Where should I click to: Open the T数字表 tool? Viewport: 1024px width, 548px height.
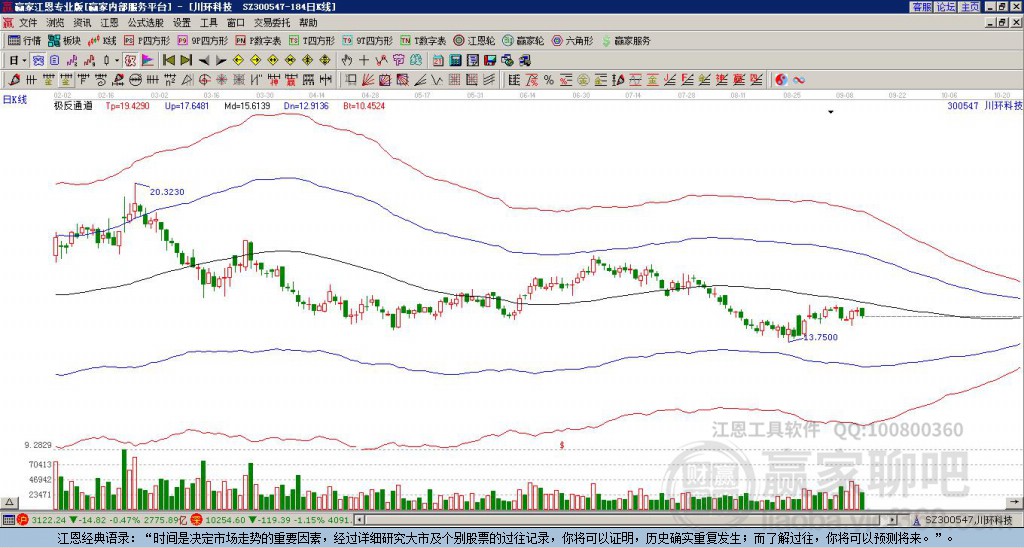423,40
